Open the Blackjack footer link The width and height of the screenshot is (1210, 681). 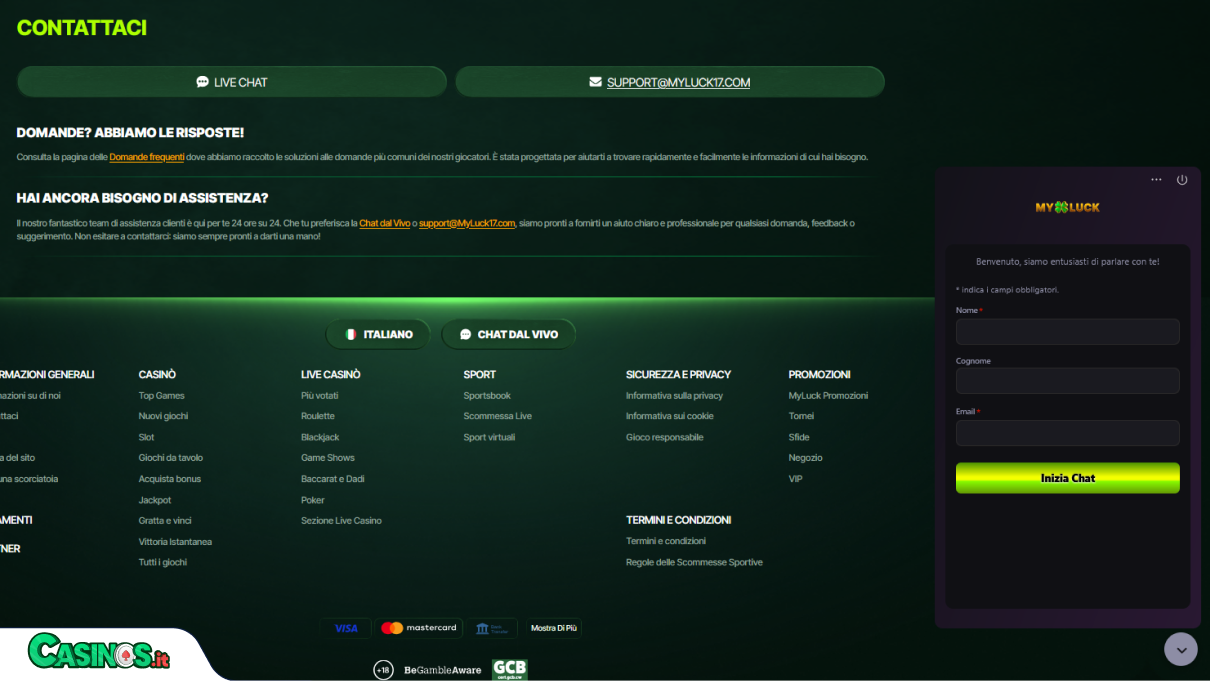(320, 437)
